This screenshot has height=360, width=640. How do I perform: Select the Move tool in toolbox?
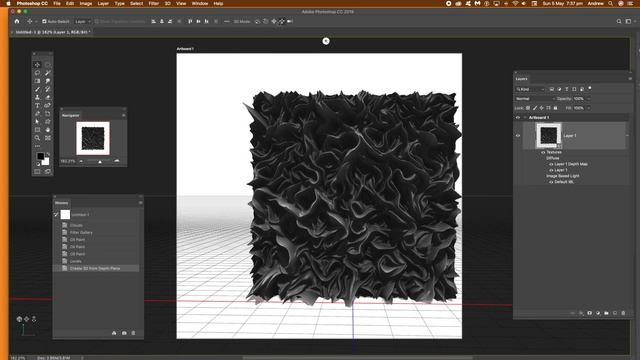tap(37, 64)
